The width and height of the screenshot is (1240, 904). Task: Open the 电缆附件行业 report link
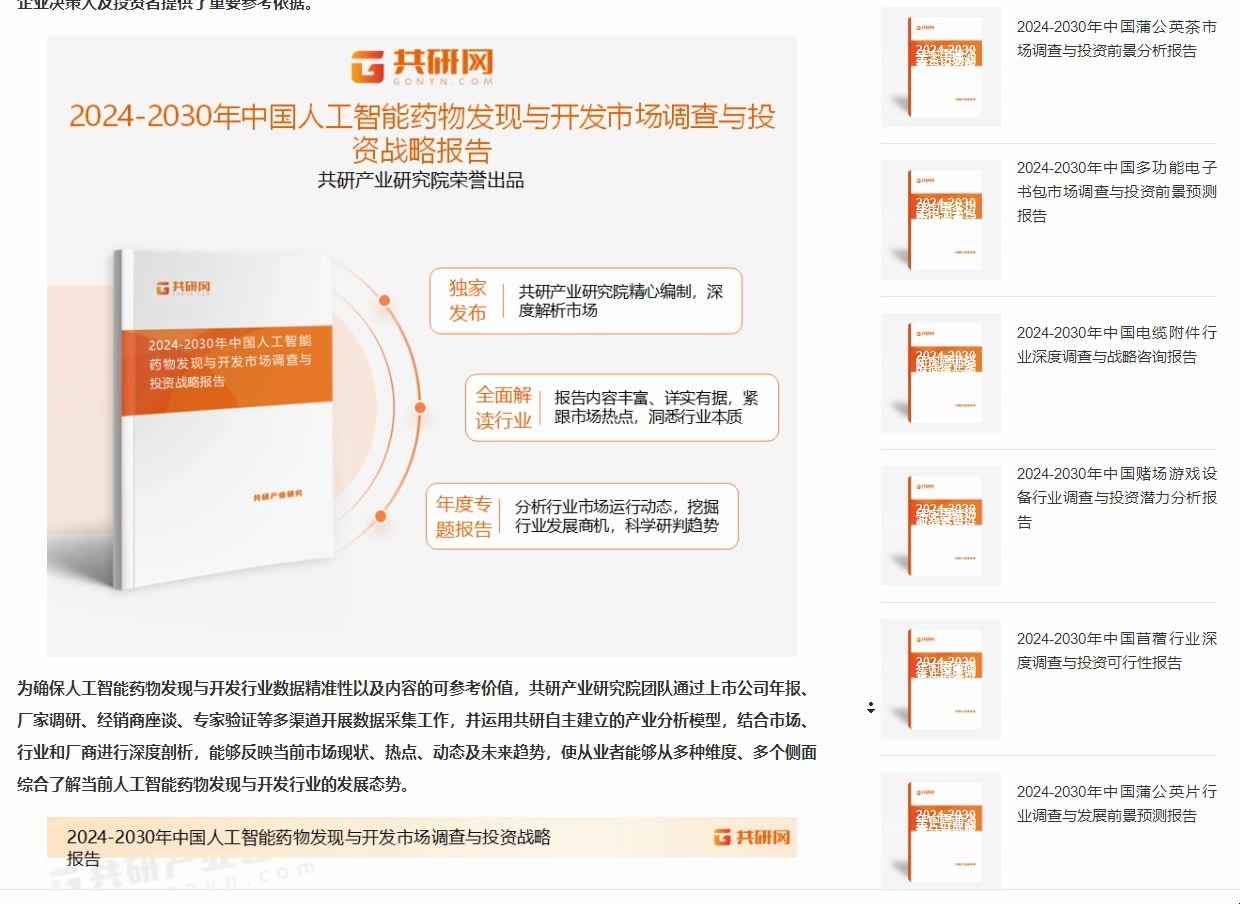[x=1117, y=345]
